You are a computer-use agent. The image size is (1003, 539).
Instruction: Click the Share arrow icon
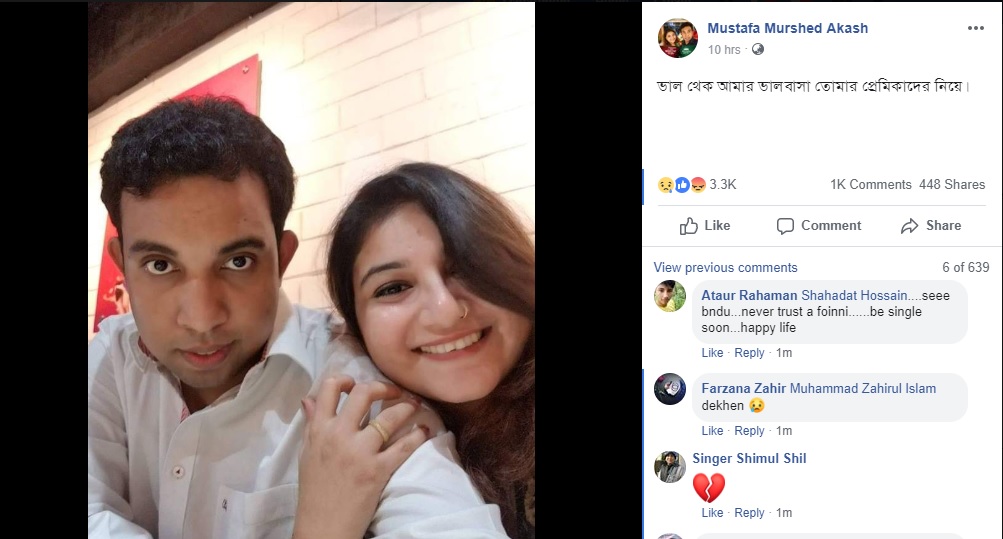(909, 226)
